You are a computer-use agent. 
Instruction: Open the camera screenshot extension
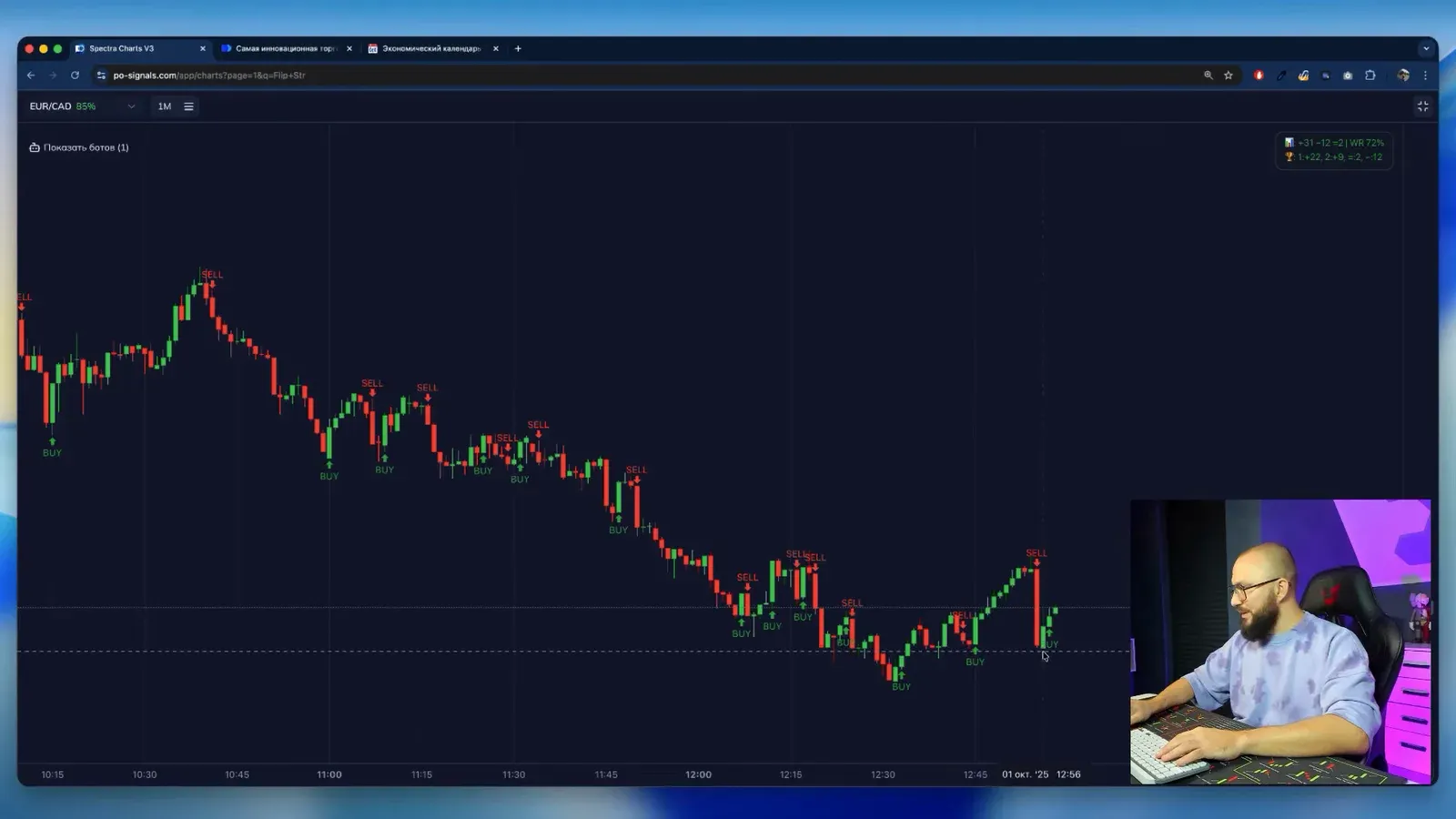click(1348, 76)
